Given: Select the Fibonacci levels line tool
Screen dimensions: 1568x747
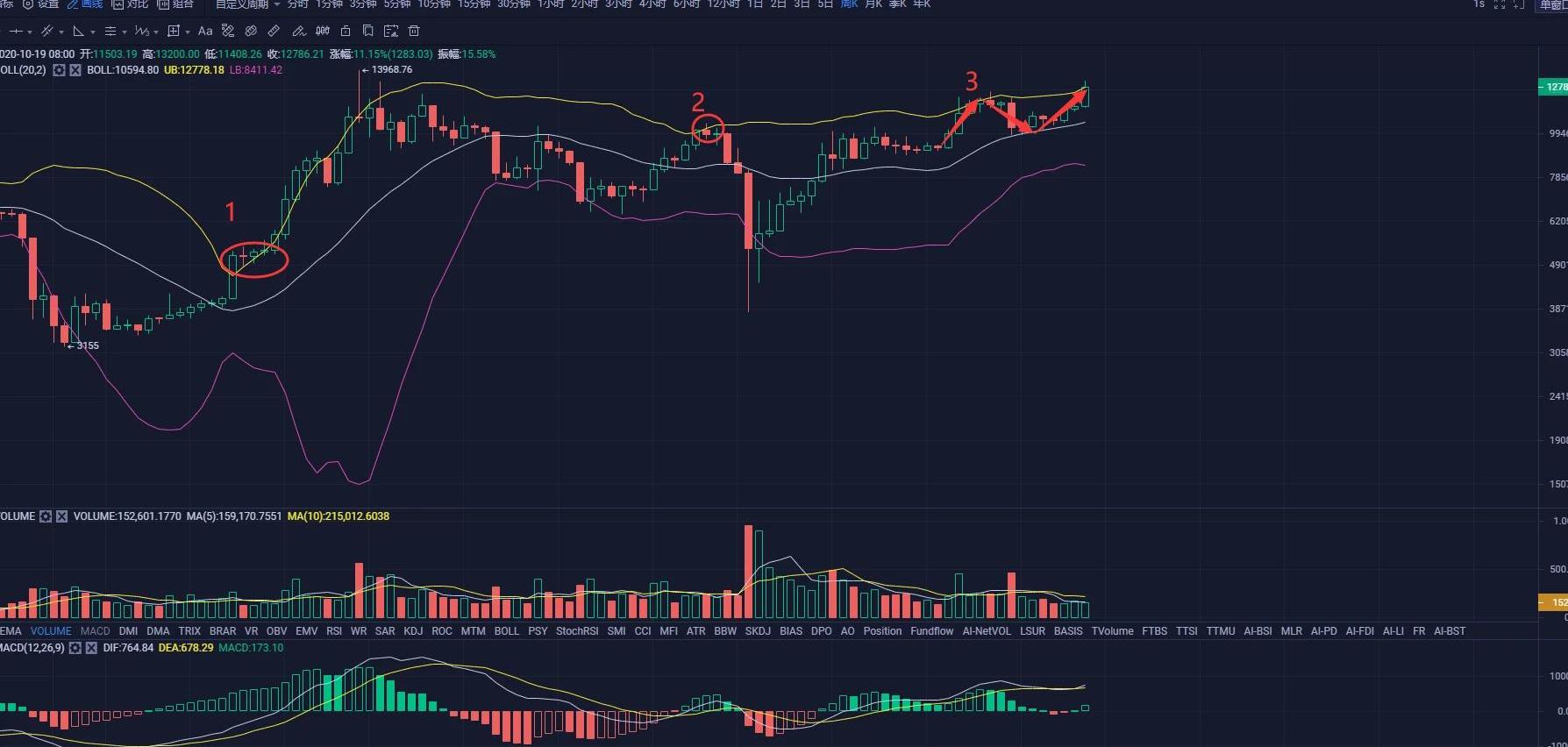Looking at the screenshot, I should pos(110,31).
